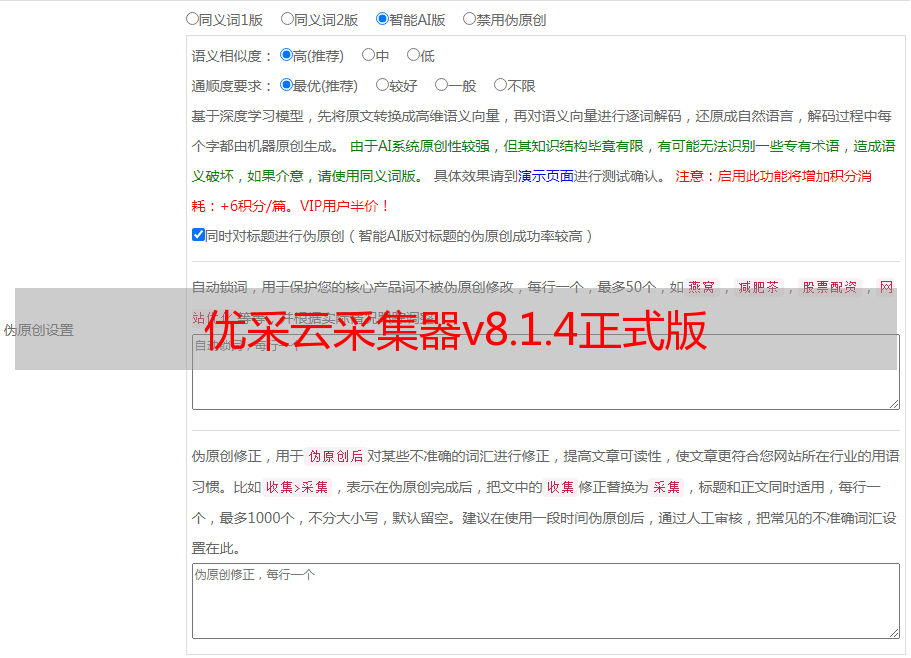Click the 股票配资 example keyword tag
Image resolution: width=911 pixels, height=658 pixels.
click(x=830, y=287)
